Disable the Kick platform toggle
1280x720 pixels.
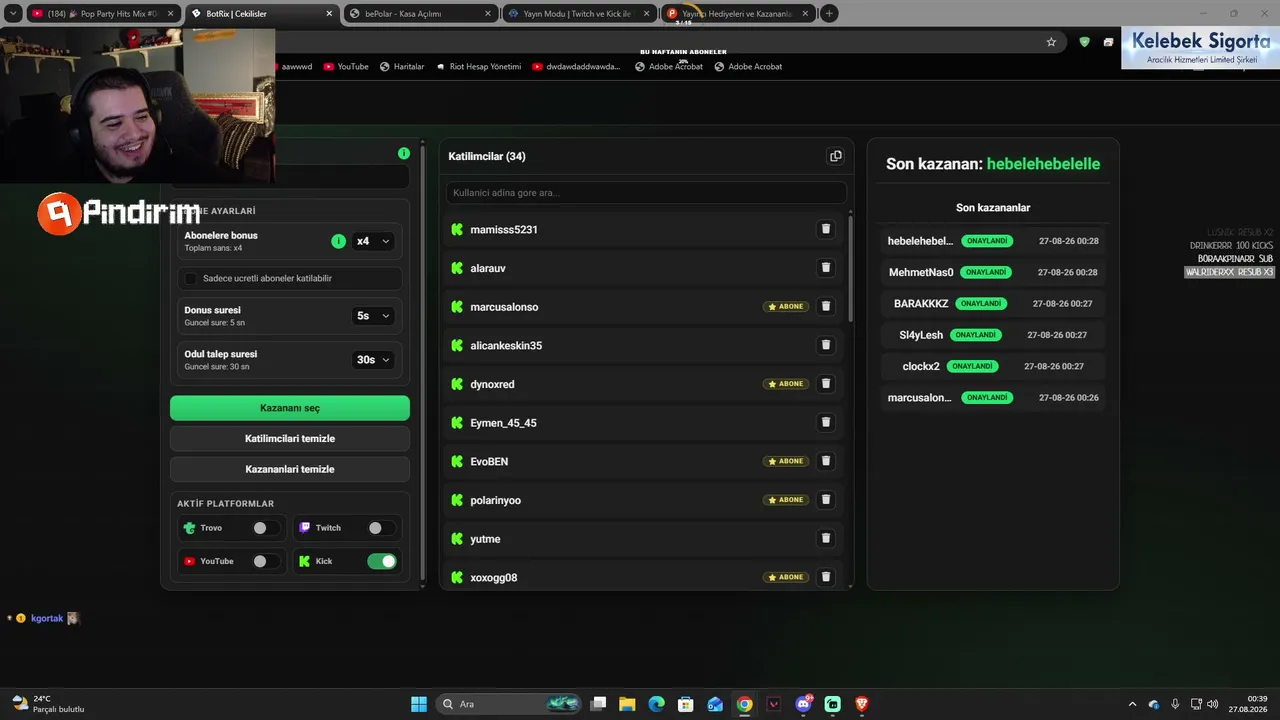(x=382, y=561)
